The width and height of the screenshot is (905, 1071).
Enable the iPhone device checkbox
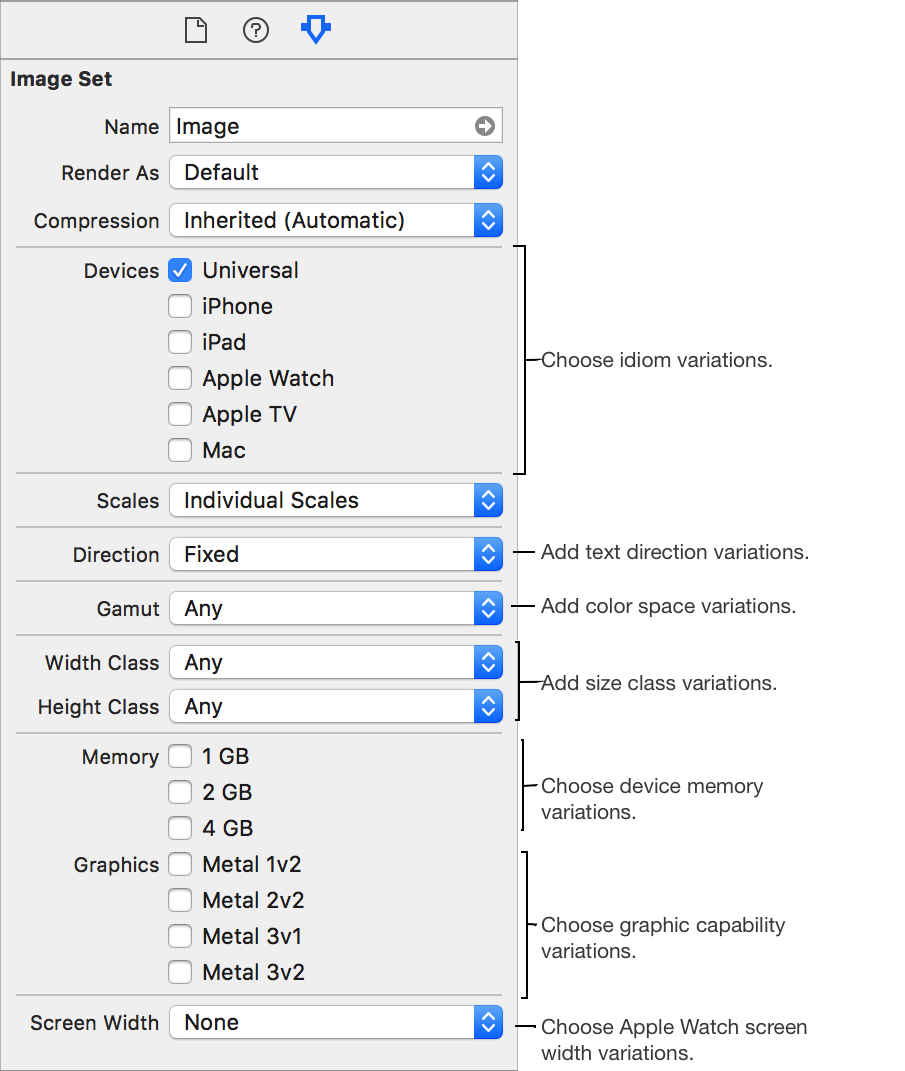[x=180, y=306]
